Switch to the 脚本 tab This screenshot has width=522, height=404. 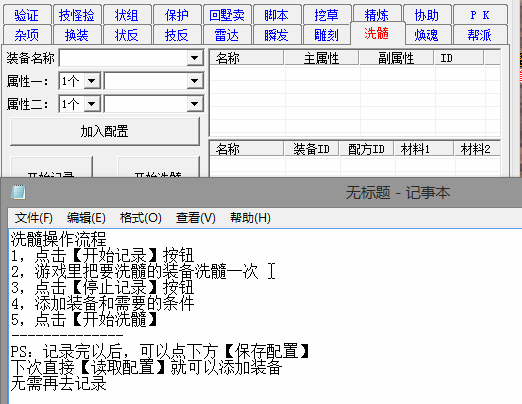277,15
